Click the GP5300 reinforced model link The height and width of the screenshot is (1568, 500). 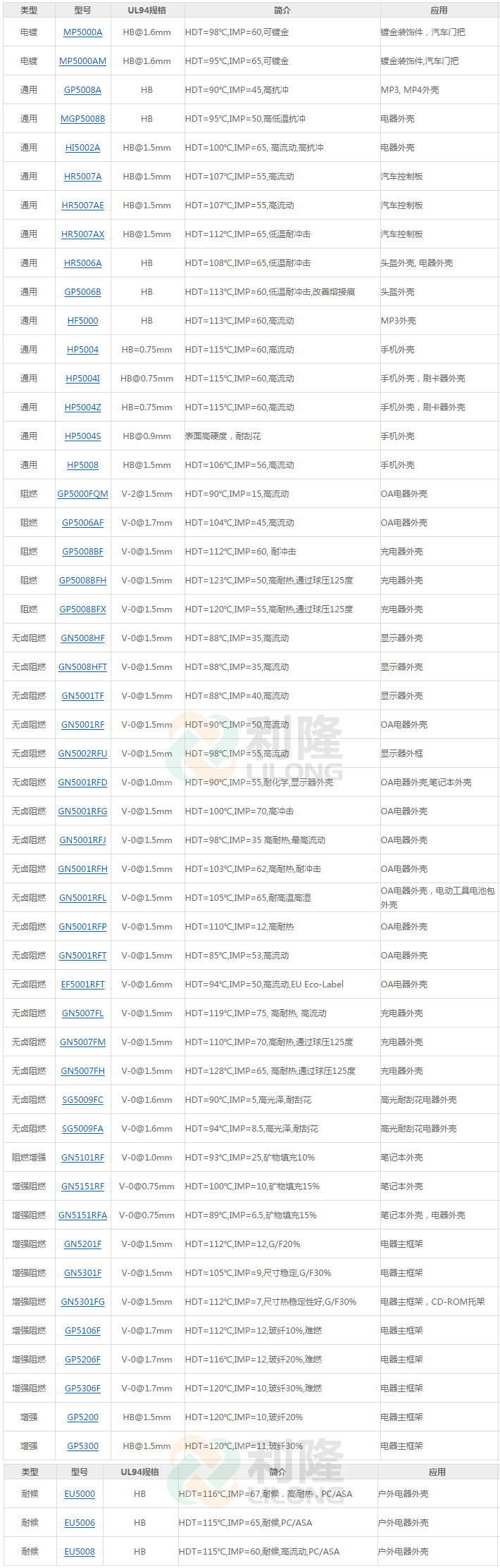82,1446
